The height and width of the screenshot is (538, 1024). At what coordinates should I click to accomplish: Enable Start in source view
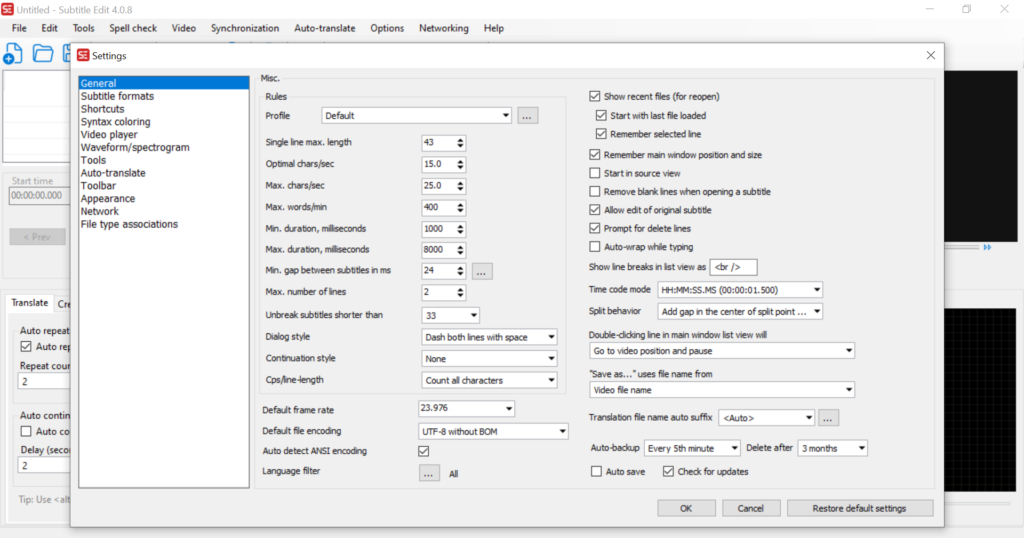[x=595, y=173]
